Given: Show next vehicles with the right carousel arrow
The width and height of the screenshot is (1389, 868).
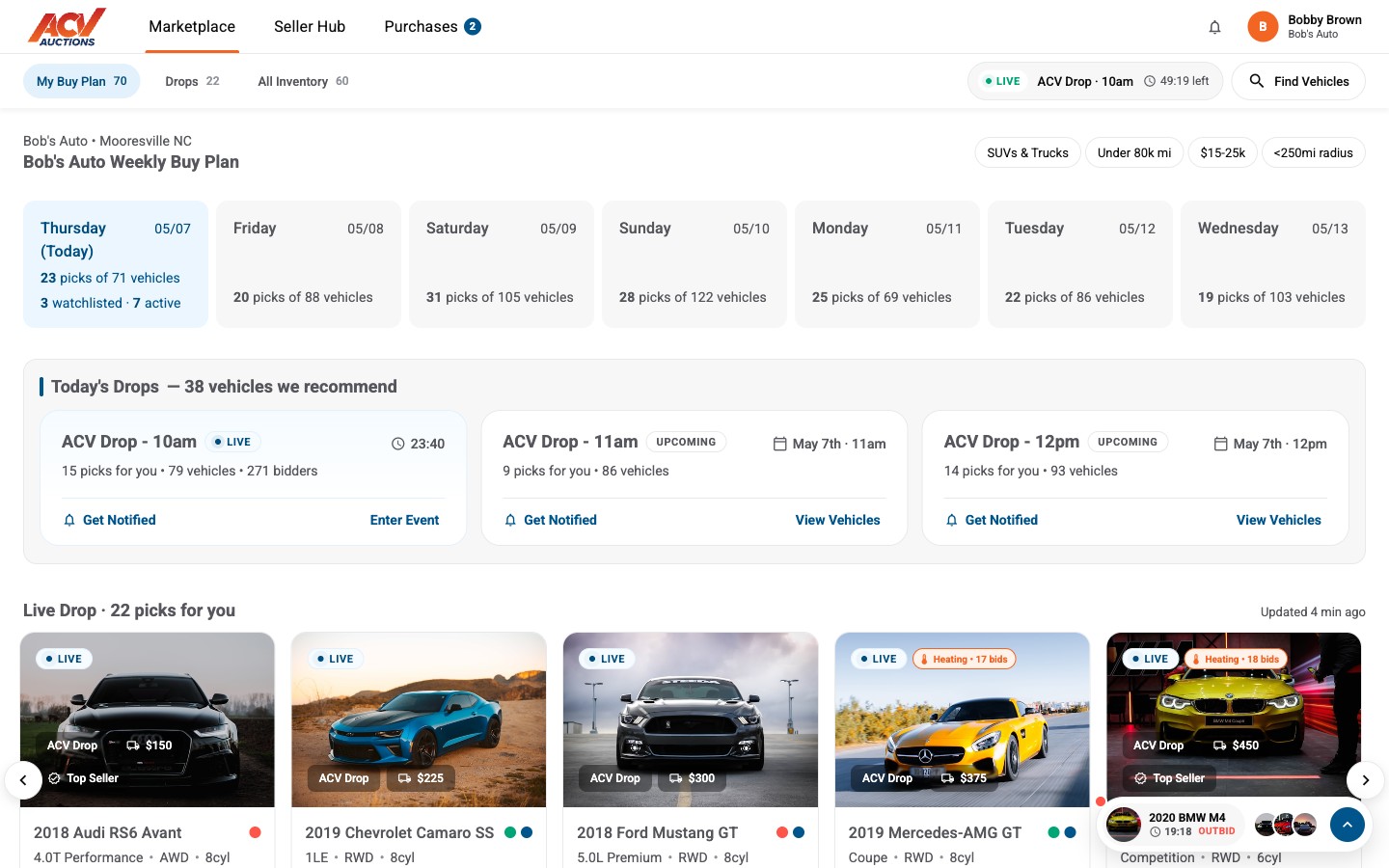Looking at the screenshot, I should point(1365,780).
